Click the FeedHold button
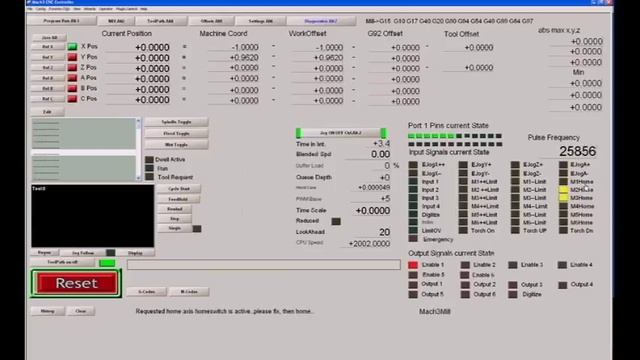This screenshot has width=640, height=360. [x=178, y=199]
